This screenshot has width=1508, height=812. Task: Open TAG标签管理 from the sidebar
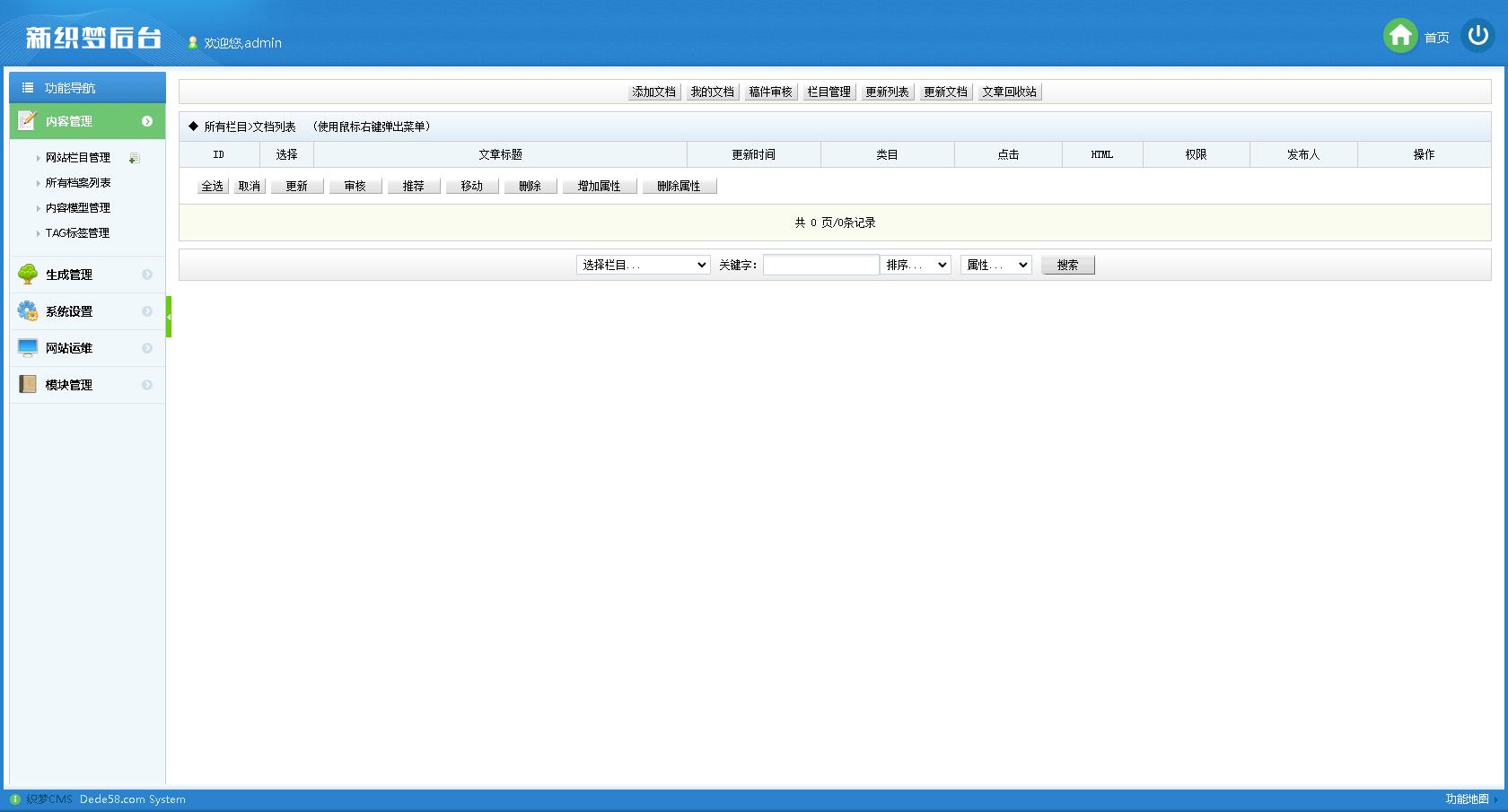[x=77, y=232]
